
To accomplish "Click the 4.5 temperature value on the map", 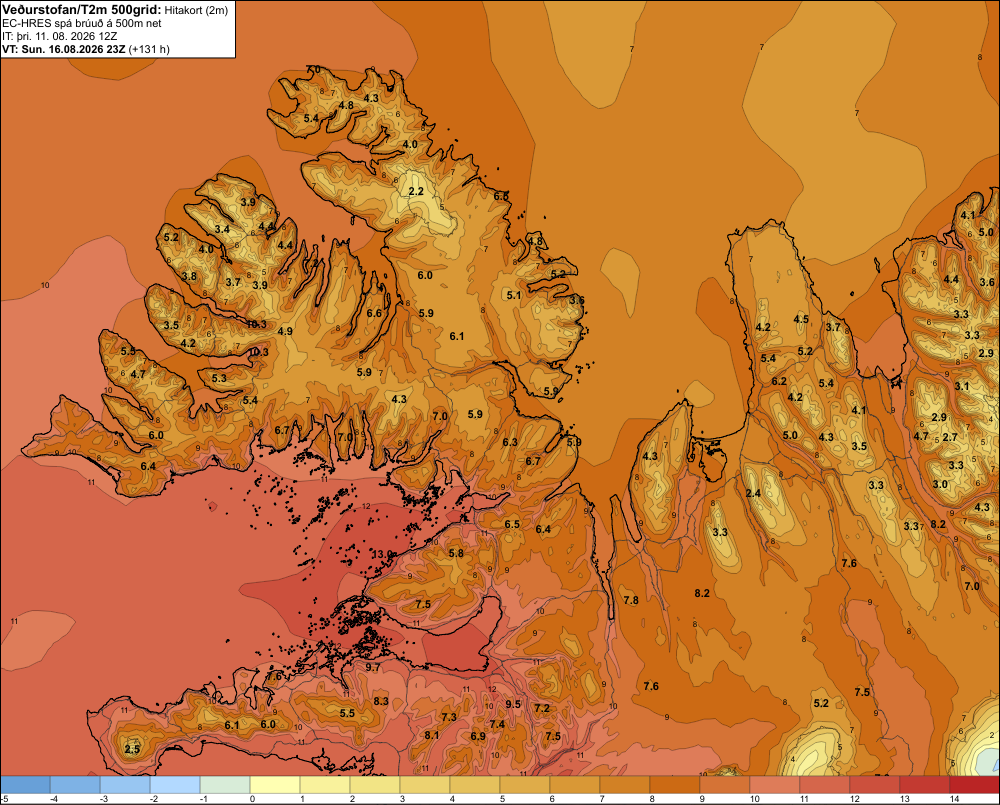I will tap(801, 319).
